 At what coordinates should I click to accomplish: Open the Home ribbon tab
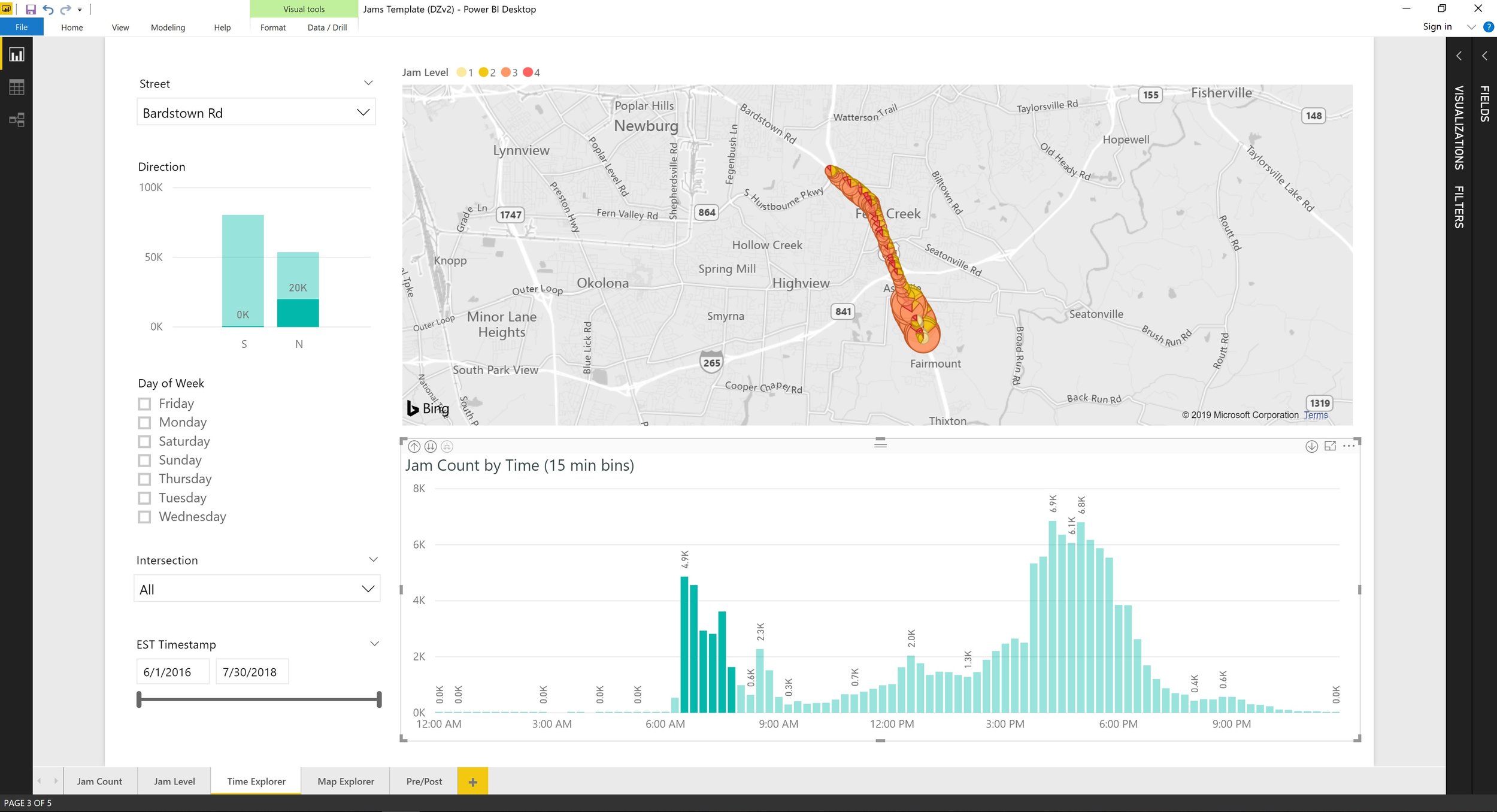click(72, 28)
